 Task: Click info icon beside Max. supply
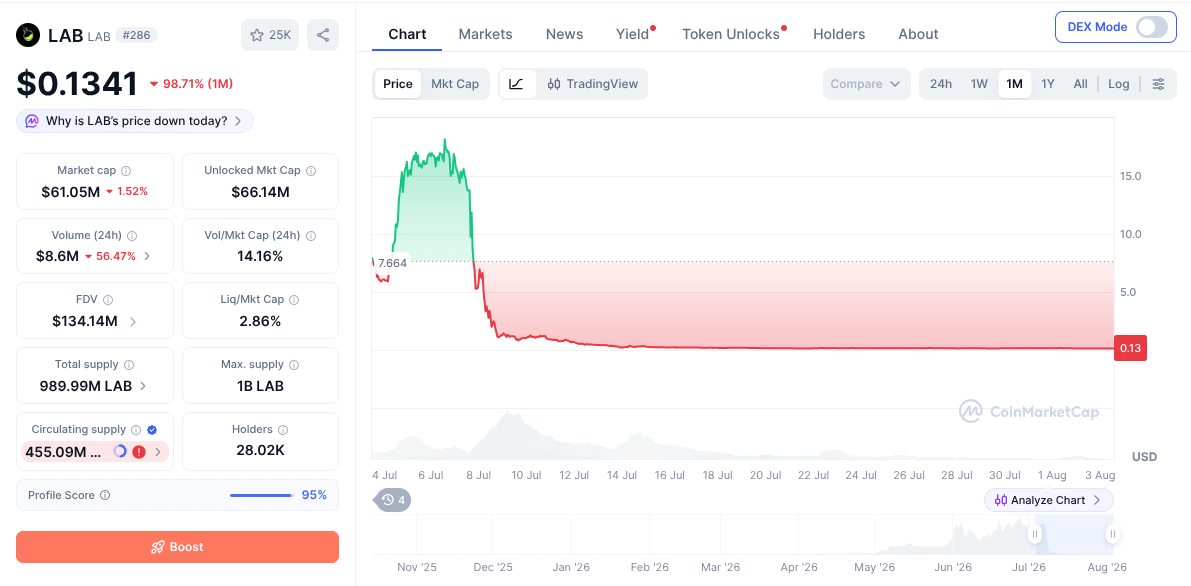tap(295, 365)
